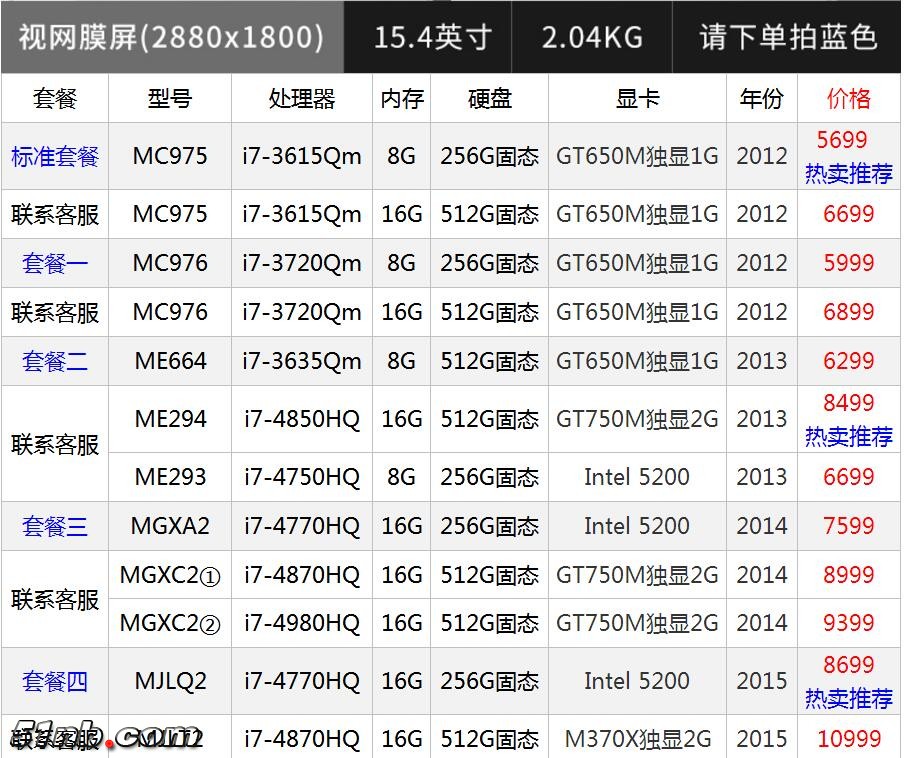The image size is (904, 758).
Task: Click the 显卡 column header
Action: point(637,98)
